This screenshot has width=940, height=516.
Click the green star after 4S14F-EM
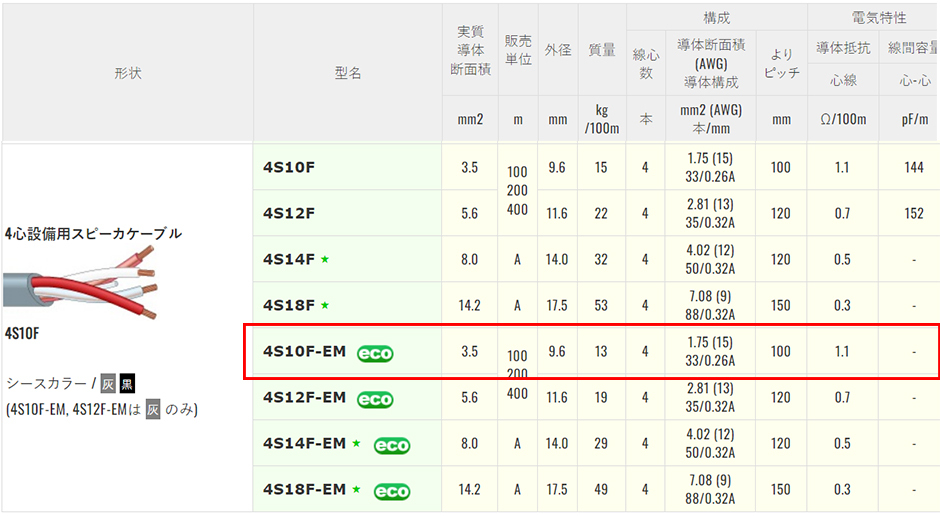[x=356, y=443]
